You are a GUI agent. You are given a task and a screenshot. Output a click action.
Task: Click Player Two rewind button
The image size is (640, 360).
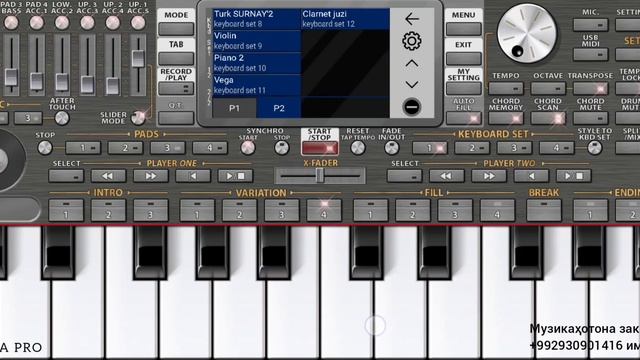tap(447, 176)
